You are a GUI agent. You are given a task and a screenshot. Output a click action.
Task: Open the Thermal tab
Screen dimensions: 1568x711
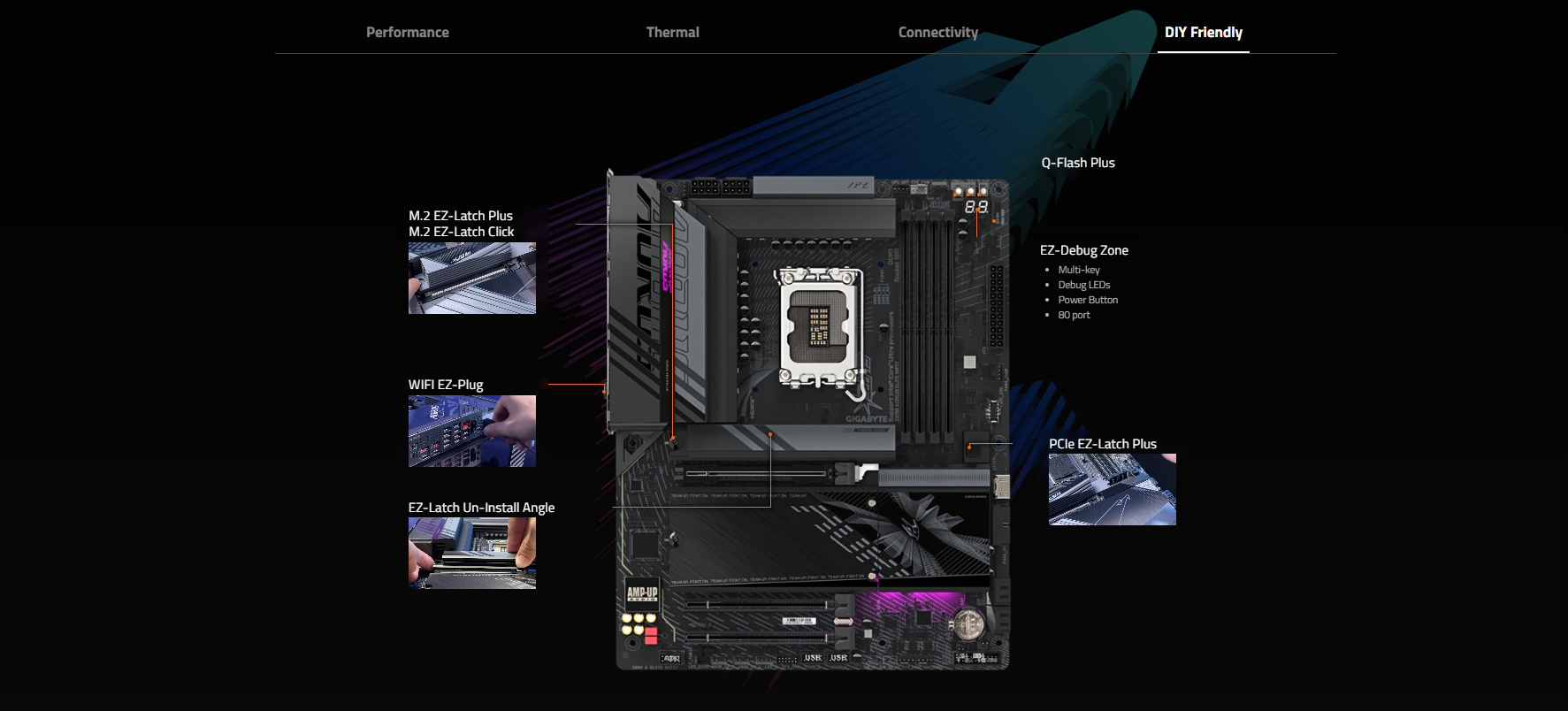[x=672, y=32]
